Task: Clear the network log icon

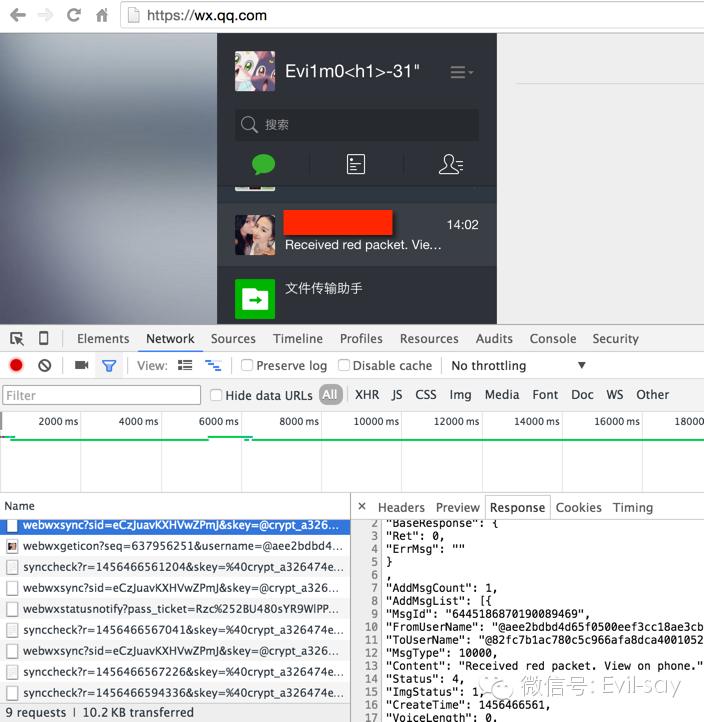Action: click(x=45, y=366)
